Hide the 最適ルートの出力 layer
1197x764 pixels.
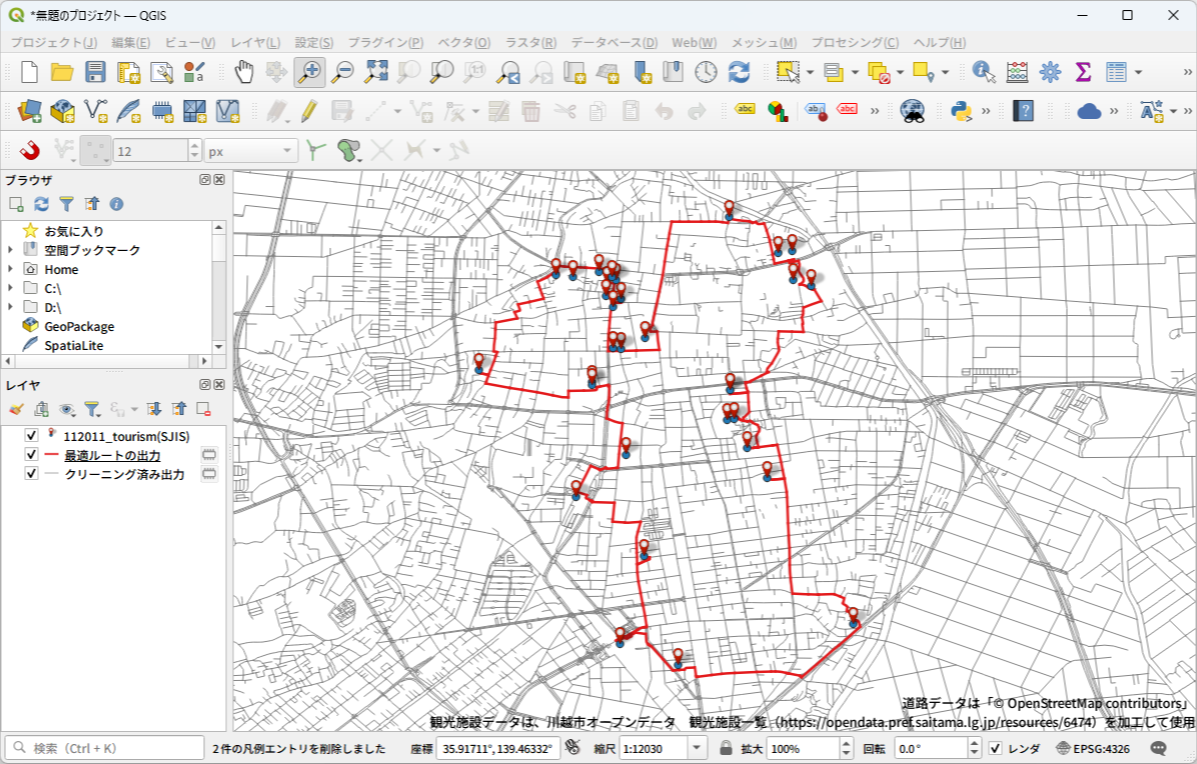[x=31, y=455]
